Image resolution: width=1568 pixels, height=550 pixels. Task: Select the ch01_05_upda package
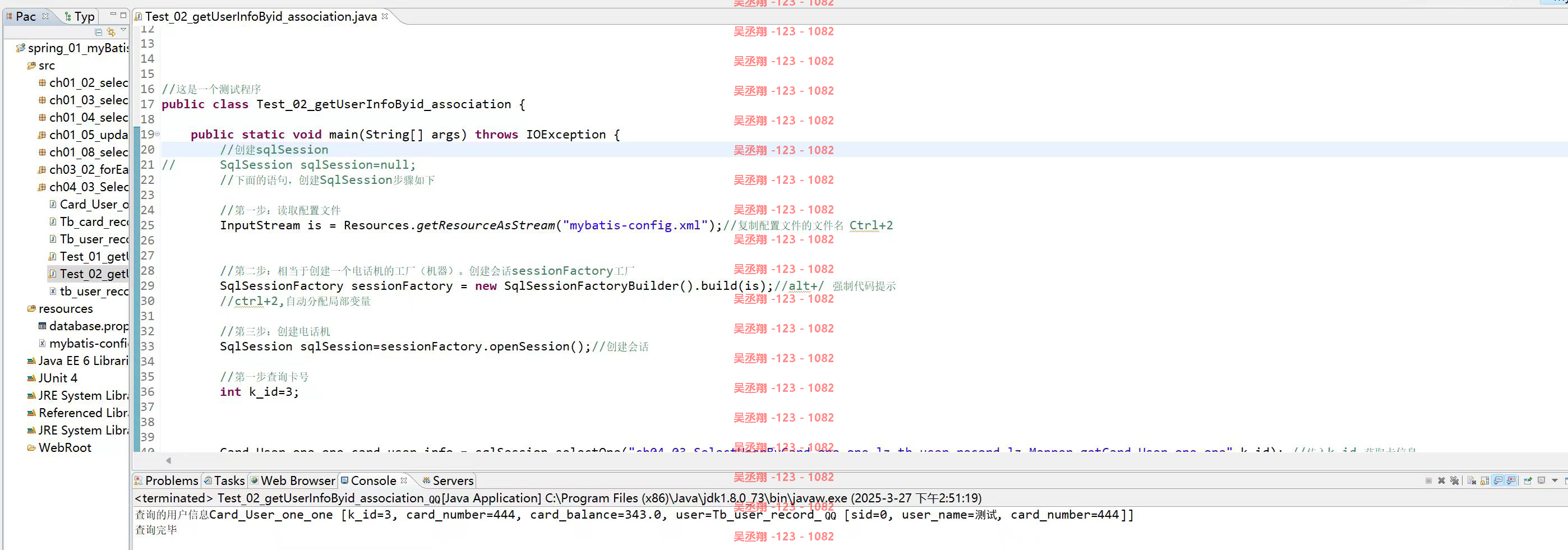point(84,135)
